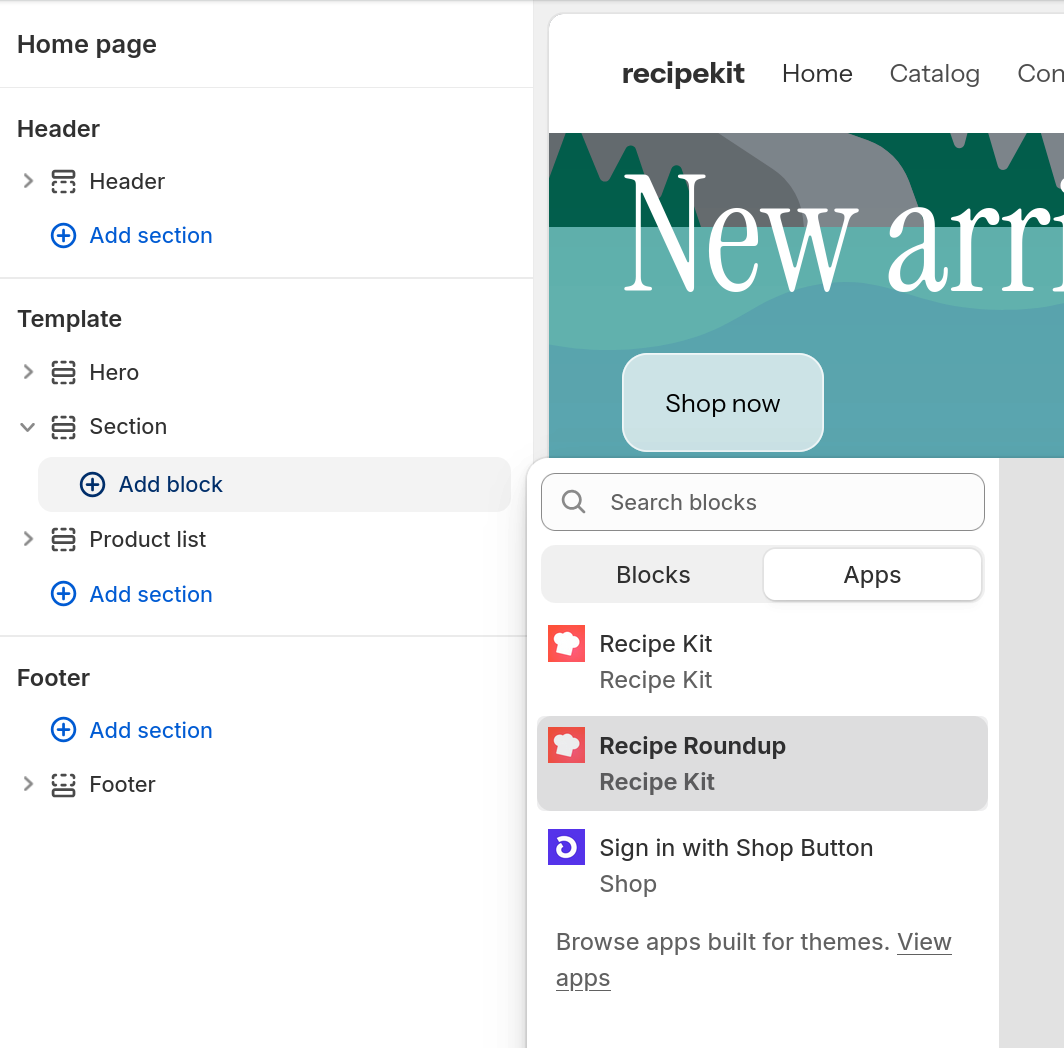This screenshot has width=1064, height=1048.
Task: Click the purple Shop app icon
Action: coord(567,847)
